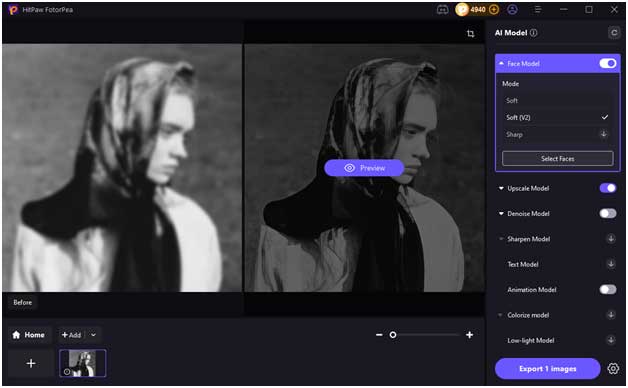Image resolution: width=628 pixels, height=388 pixels.
Task: Expand the Upscale Model options
Action: click(x=501, y=188)
